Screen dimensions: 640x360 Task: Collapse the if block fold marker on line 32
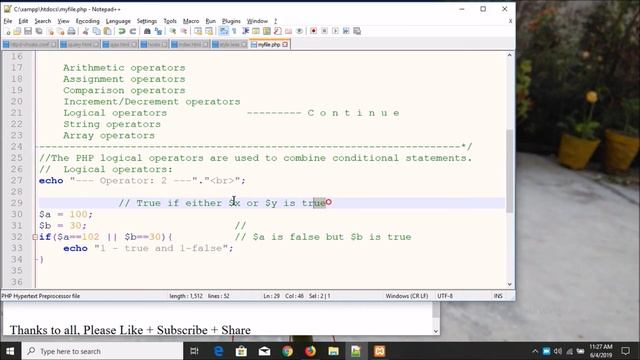click(35, 237)
